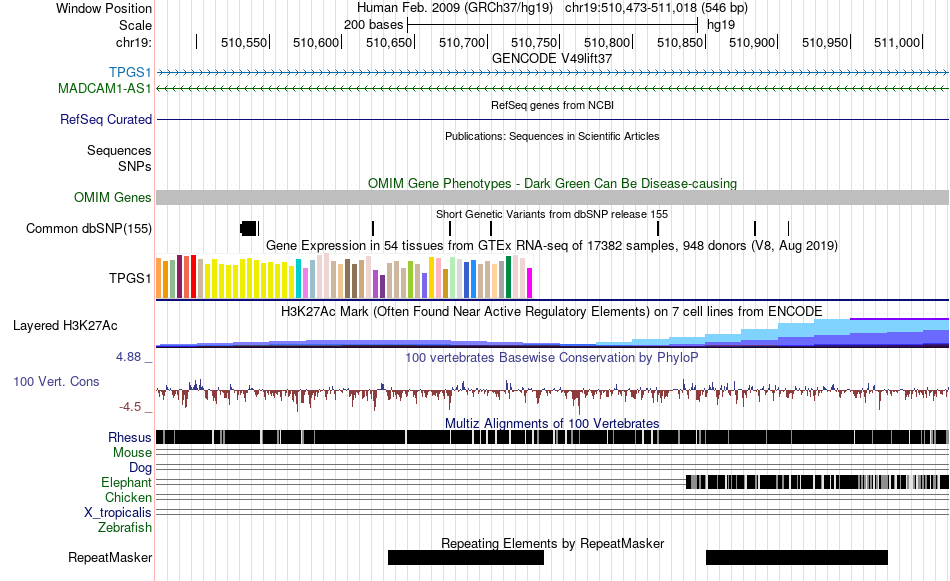
Task: Click the GTEx Gene Expression track title
Action: coord(552,245)
